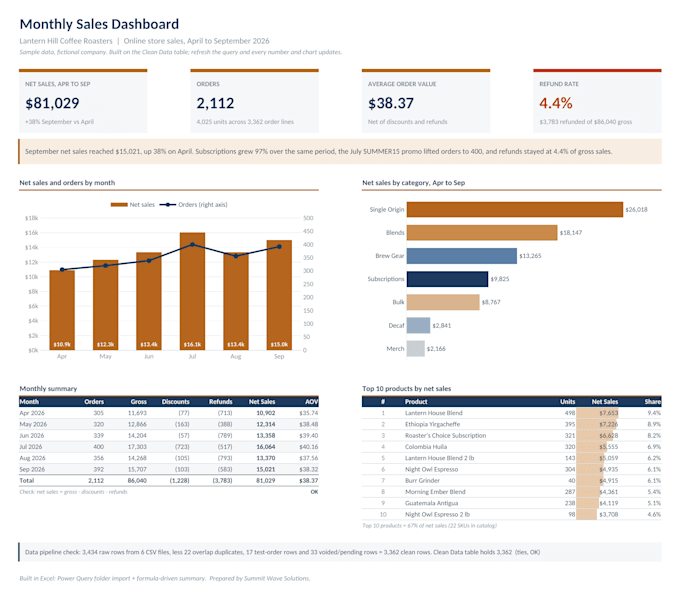Screen dimensions: 680x600
Task: Click the OK check result cell
Action: [x=314, y=492]
